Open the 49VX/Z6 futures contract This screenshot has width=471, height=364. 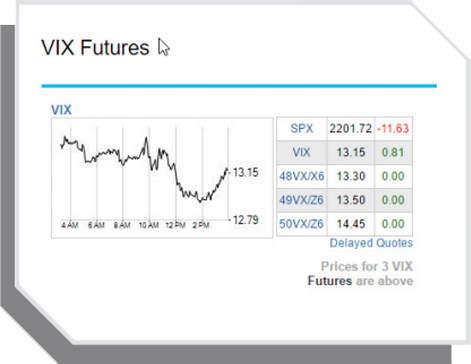[x=301, y=200]
